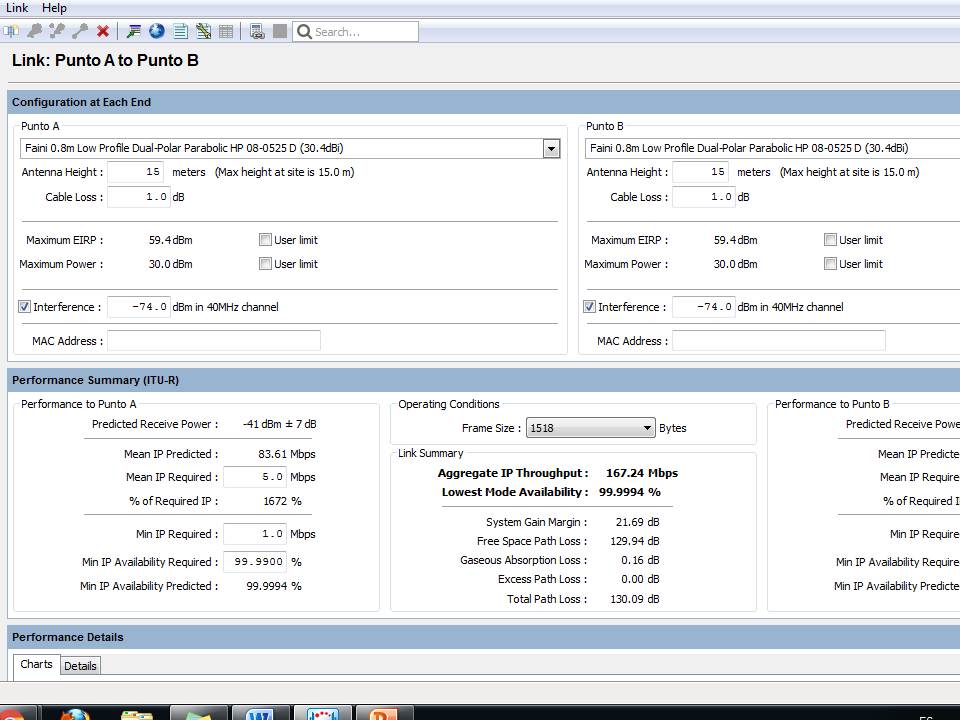The width and height of the screenshot is (960, 720).
Task: Open the Help menu
Action: point(54,8)
